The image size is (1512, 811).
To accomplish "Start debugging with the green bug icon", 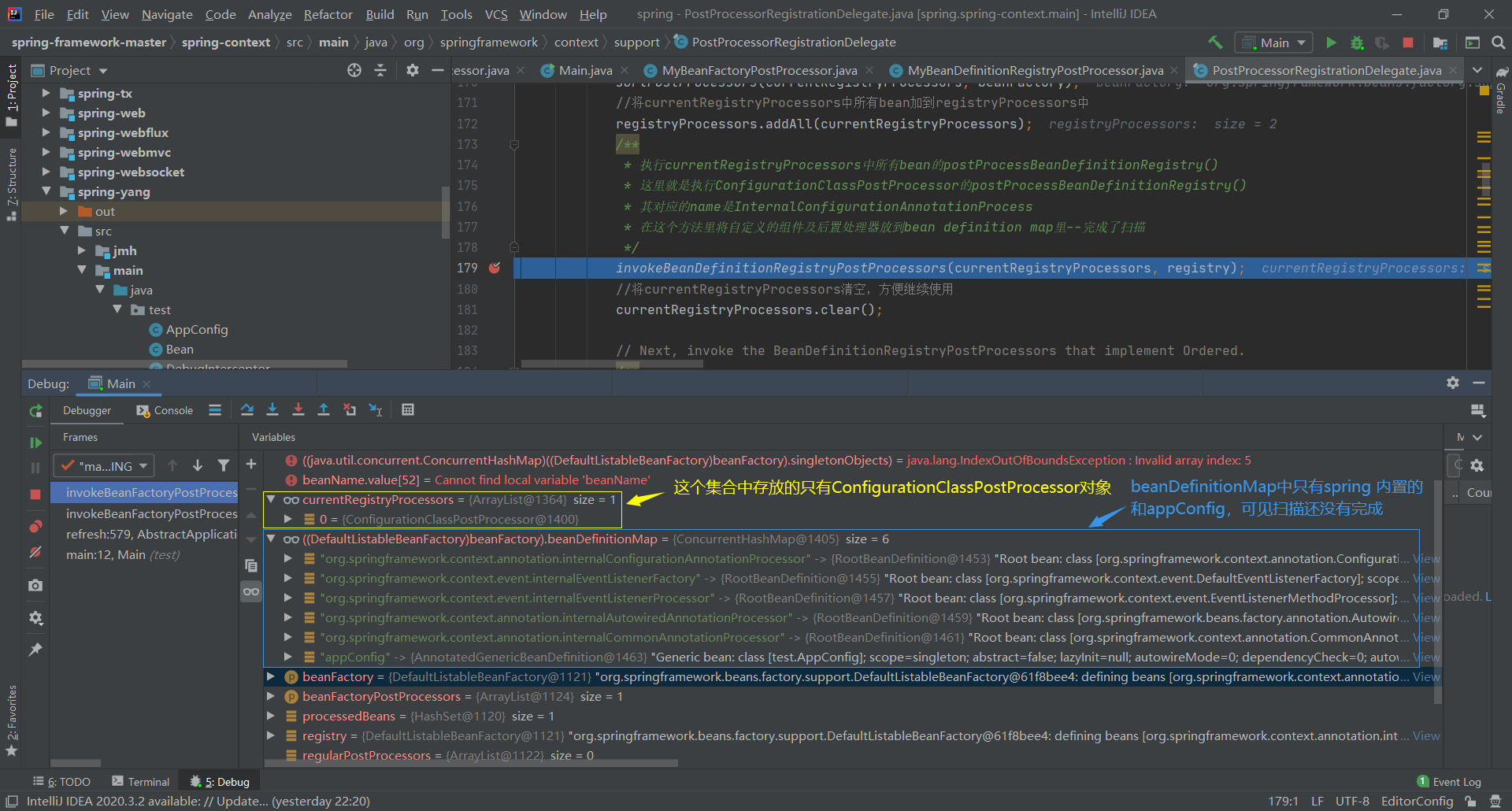I will click(1357, 43).
